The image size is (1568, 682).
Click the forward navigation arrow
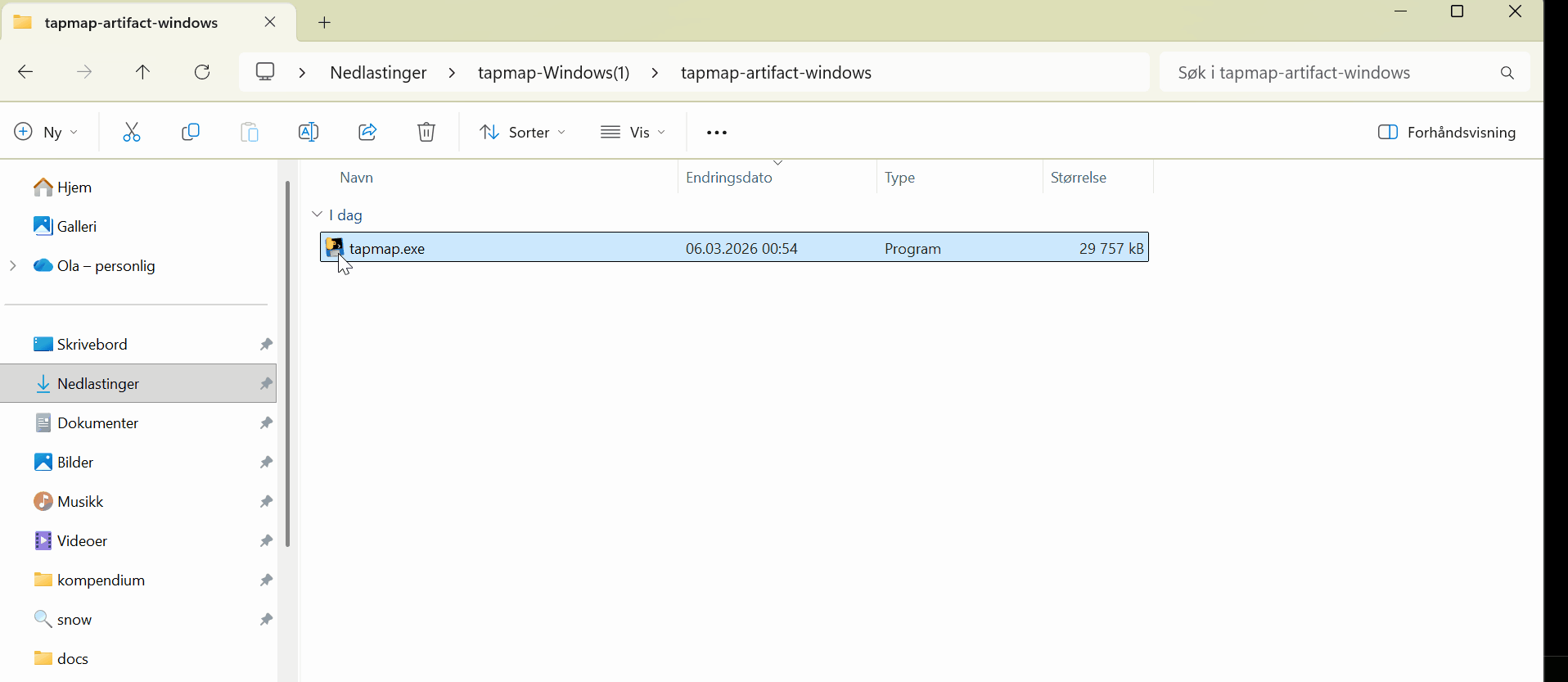(x=84, y=72)
